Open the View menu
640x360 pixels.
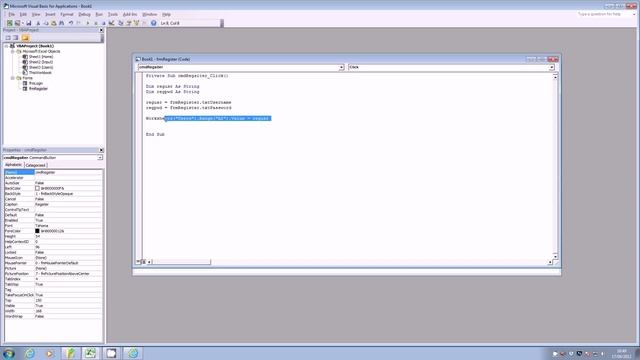click(x=36, y=14)
